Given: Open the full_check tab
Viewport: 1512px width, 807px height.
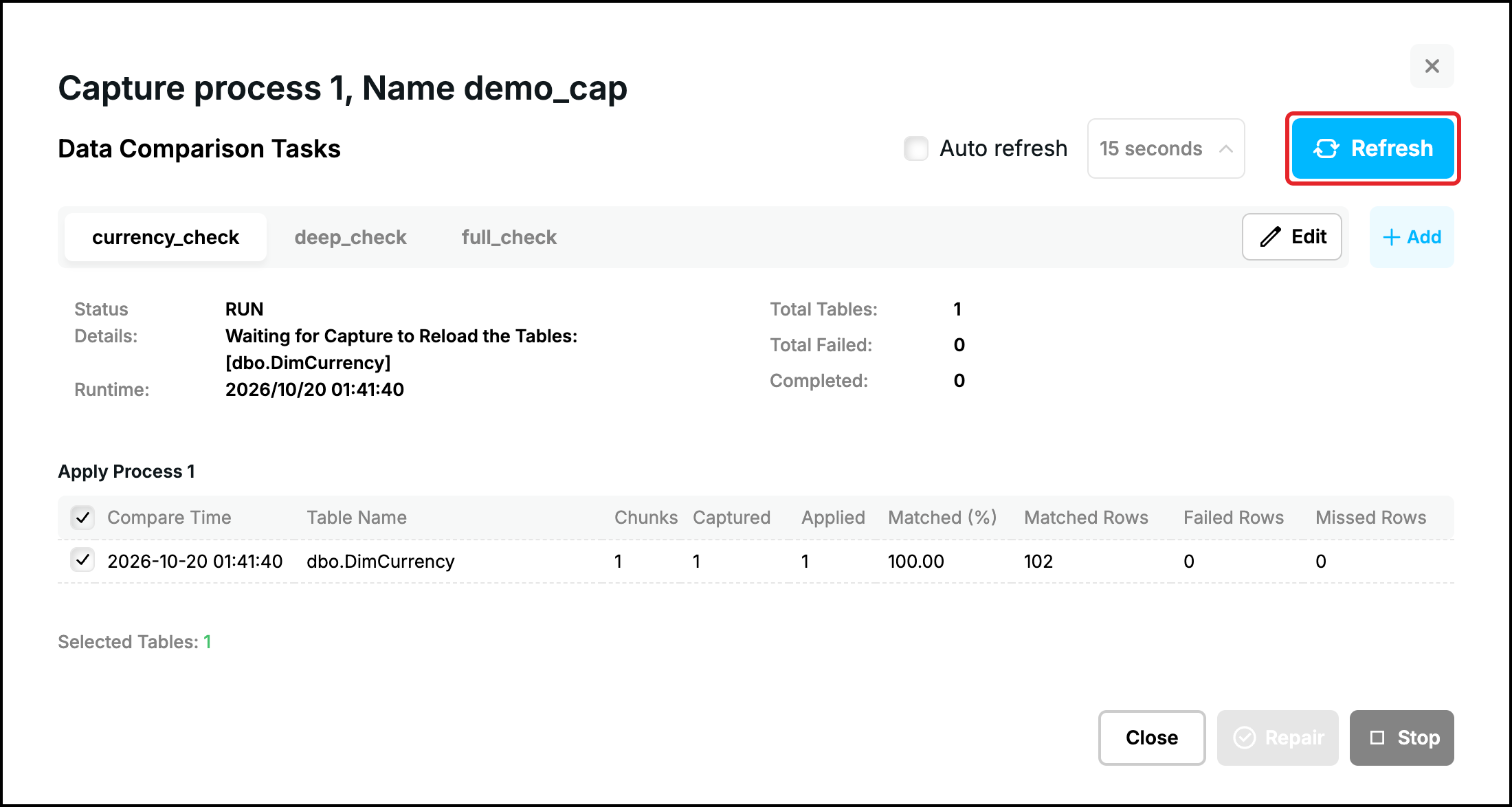Looking at the screenshot, I should 509,237.
